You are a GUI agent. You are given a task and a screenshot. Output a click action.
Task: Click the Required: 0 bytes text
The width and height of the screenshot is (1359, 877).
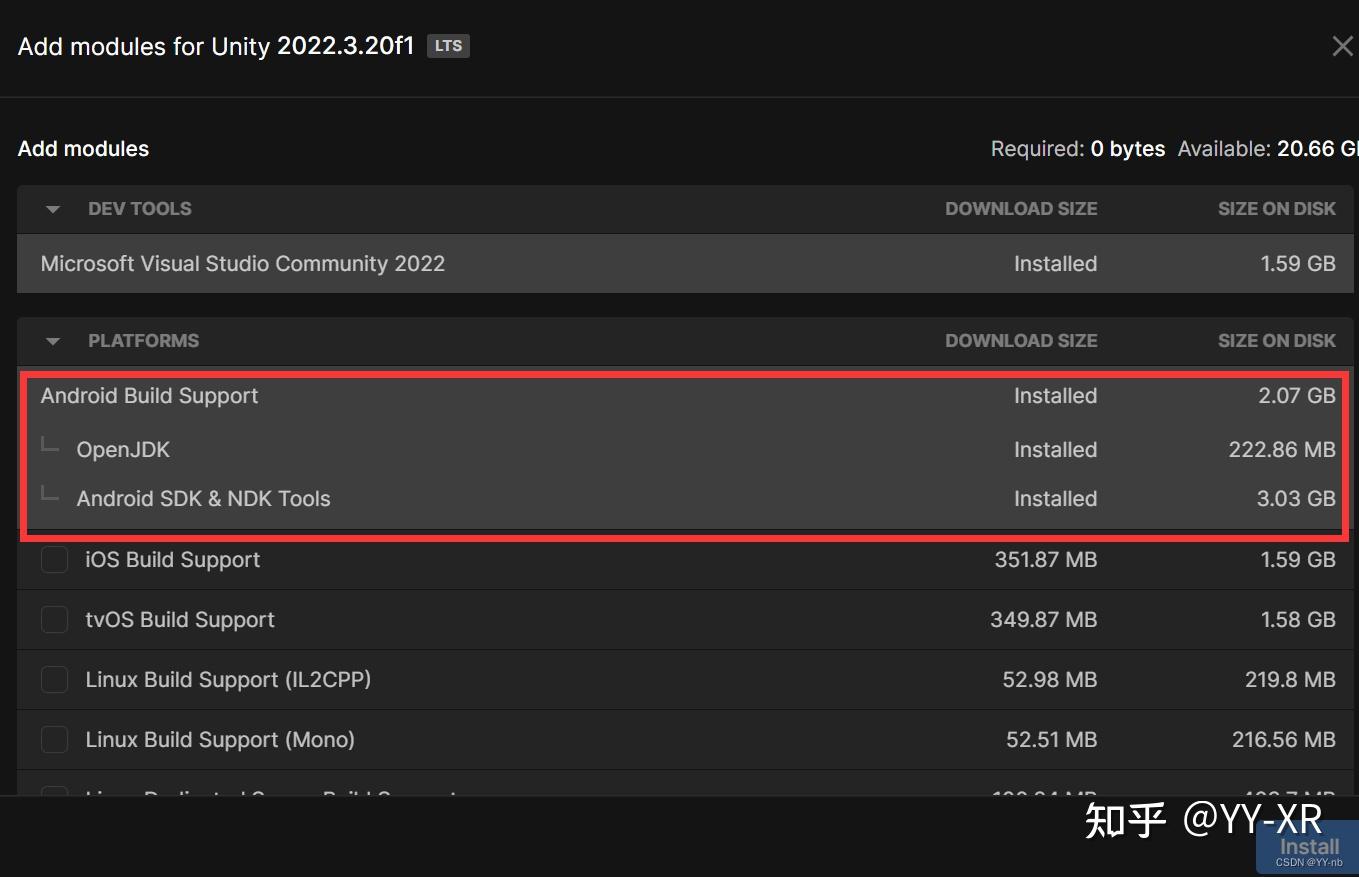[1078, 148]
